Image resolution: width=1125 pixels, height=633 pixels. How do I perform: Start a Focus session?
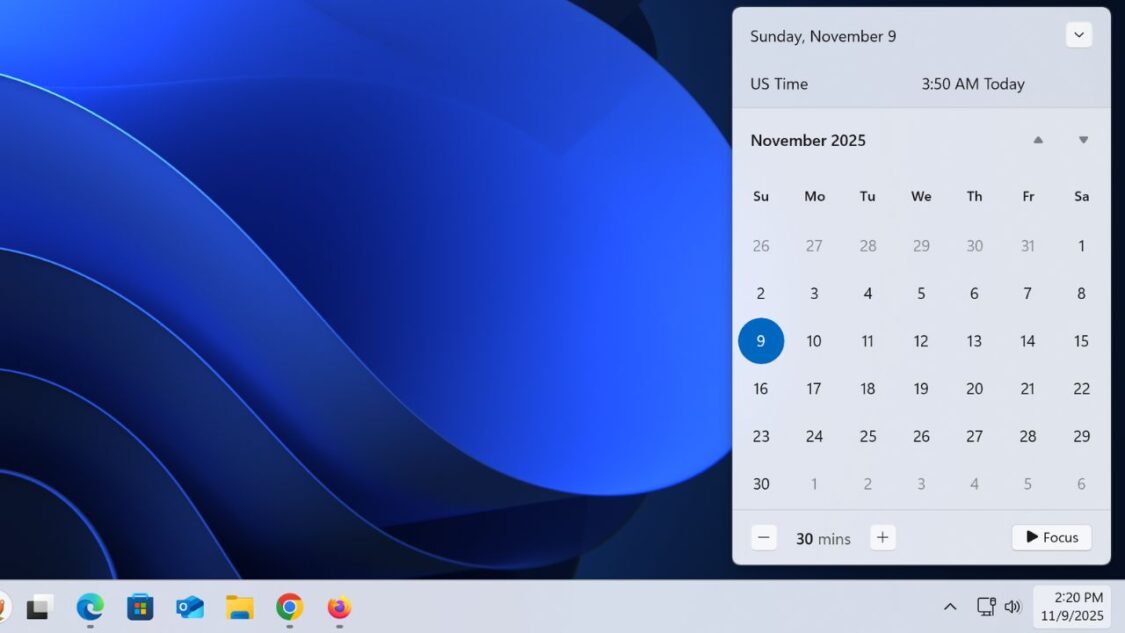1052,538
